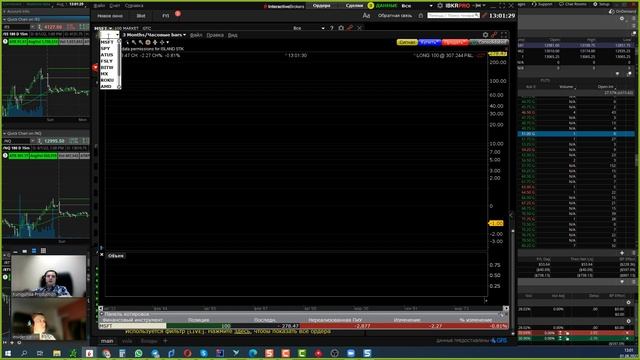Click the MSFT row in quote panel
640x360 pixels.
tap(303, 326)
